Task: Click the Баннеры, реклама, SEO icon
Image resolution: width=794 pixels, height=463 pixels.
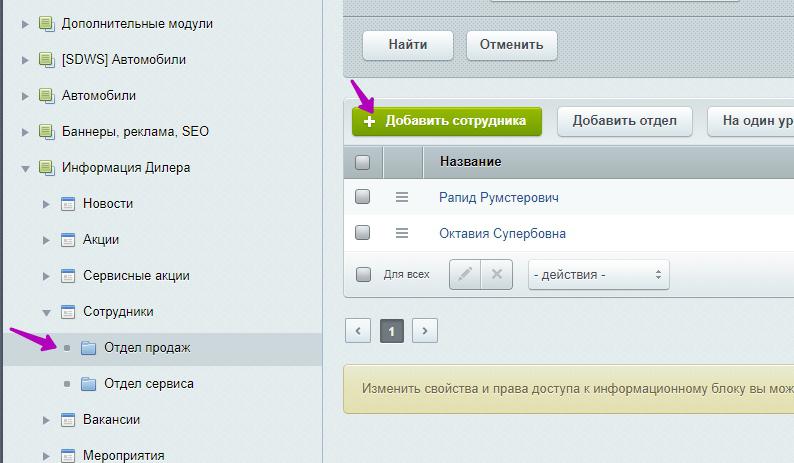Action: (47, 132)
